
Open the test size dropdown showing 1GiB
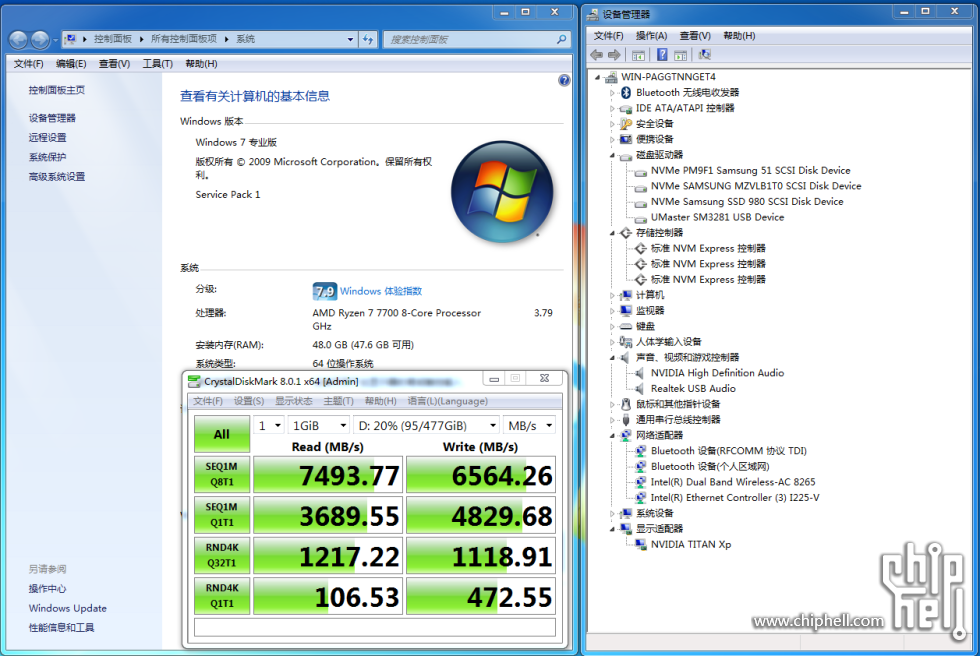click(319, 425)
